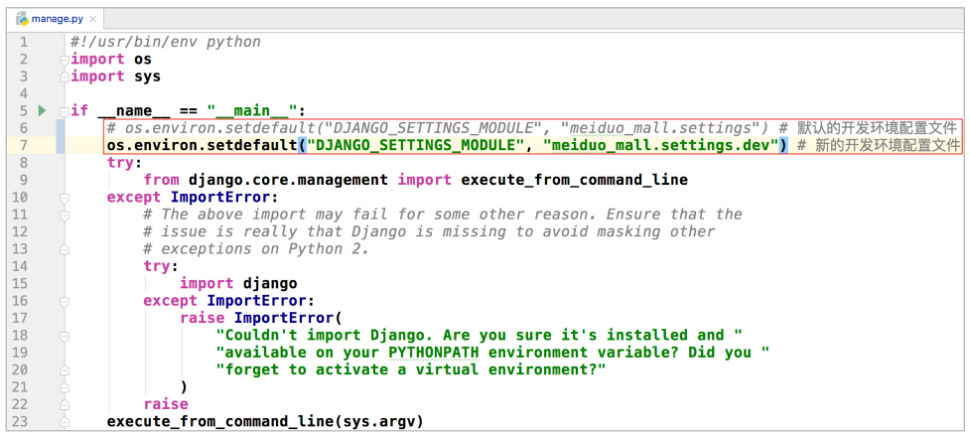
Task: Click line number 1 in the gutter
Action: (x=24, y=42)
